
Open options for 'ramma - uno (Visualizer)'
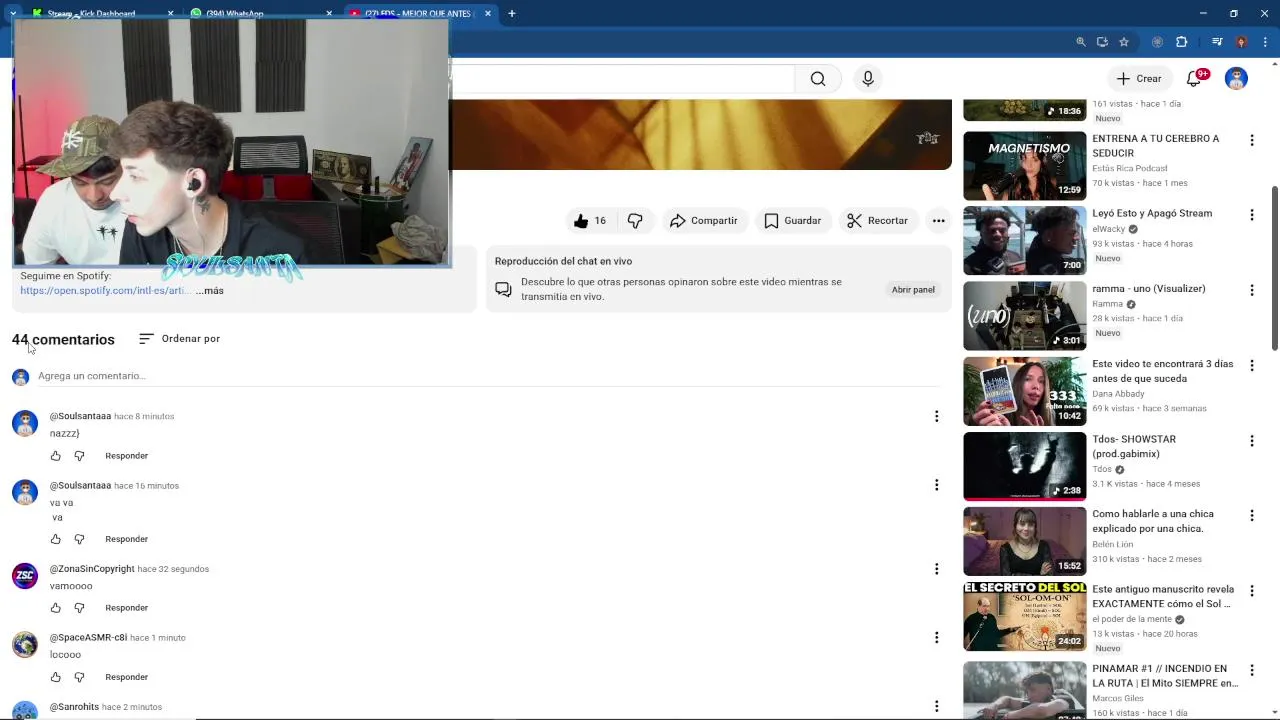pos(1251,290)
